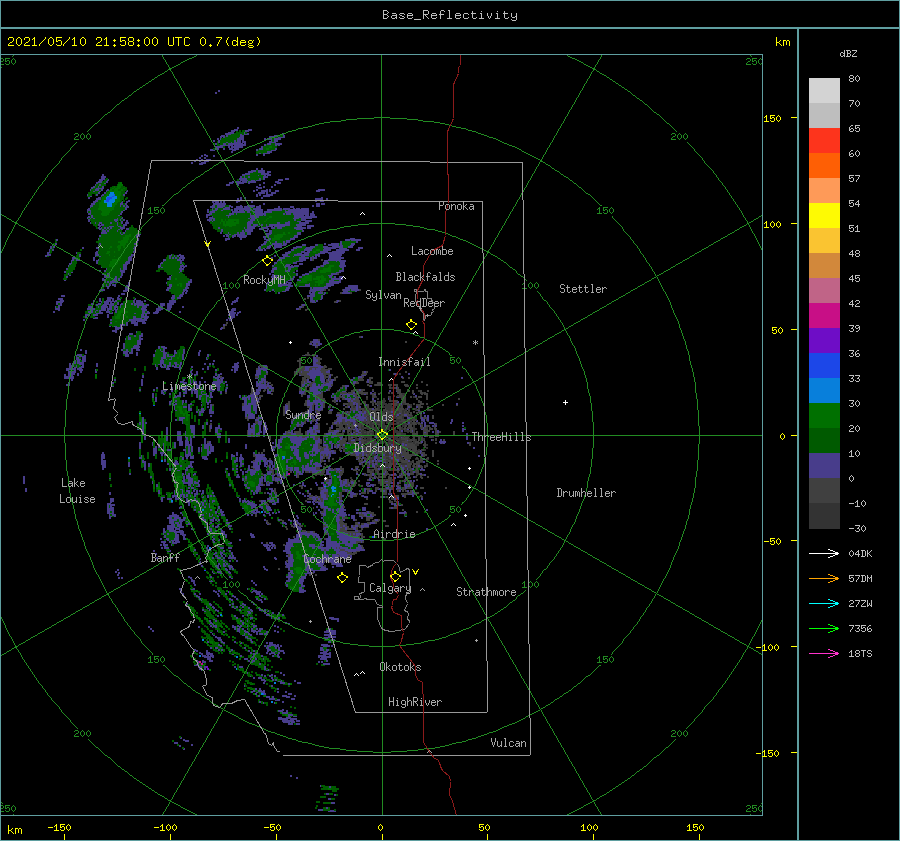Click the Vulcan label
900x841 pixels.
point(509,743)
